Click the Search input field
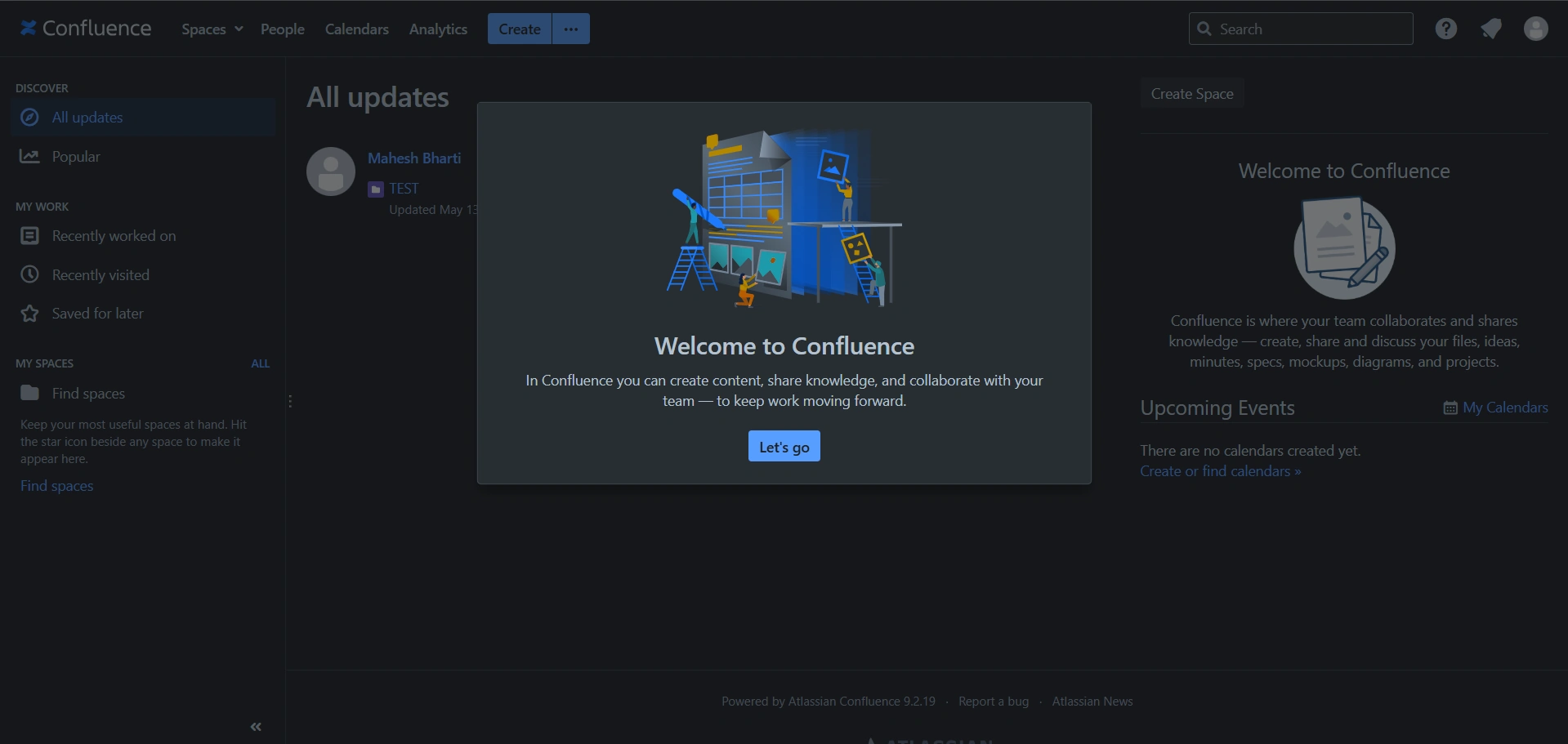1568x744 pixels. click(1301, 29)
